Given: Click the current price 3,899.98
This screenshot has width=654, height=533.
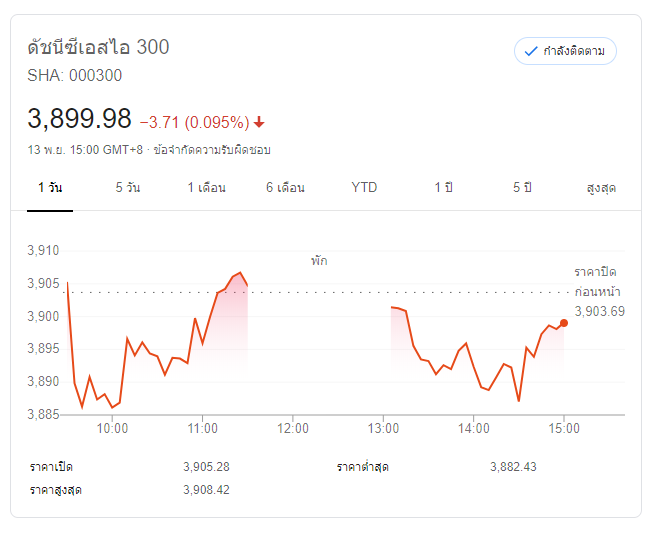Looking at the screenshot, I should coord(80,119).
